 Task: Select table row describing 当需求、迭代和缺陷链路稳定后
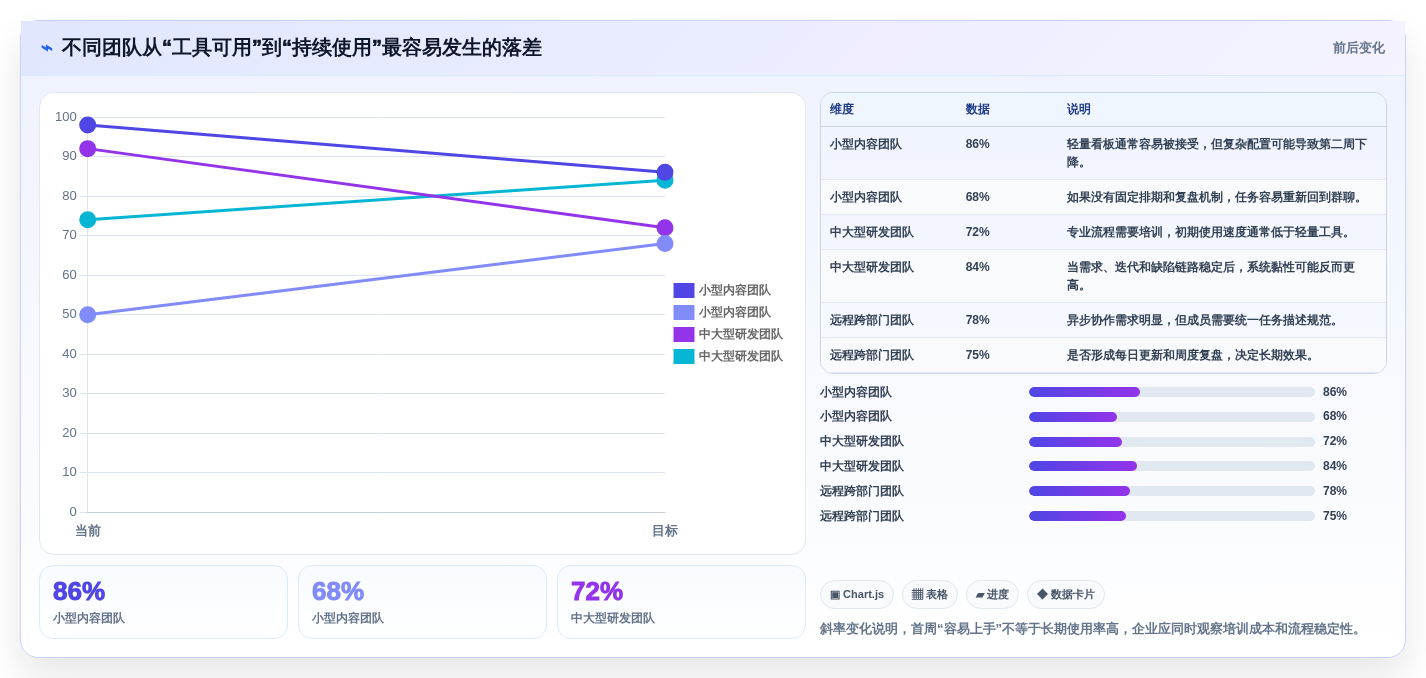pyautogui.click(x=1103, y=276)
